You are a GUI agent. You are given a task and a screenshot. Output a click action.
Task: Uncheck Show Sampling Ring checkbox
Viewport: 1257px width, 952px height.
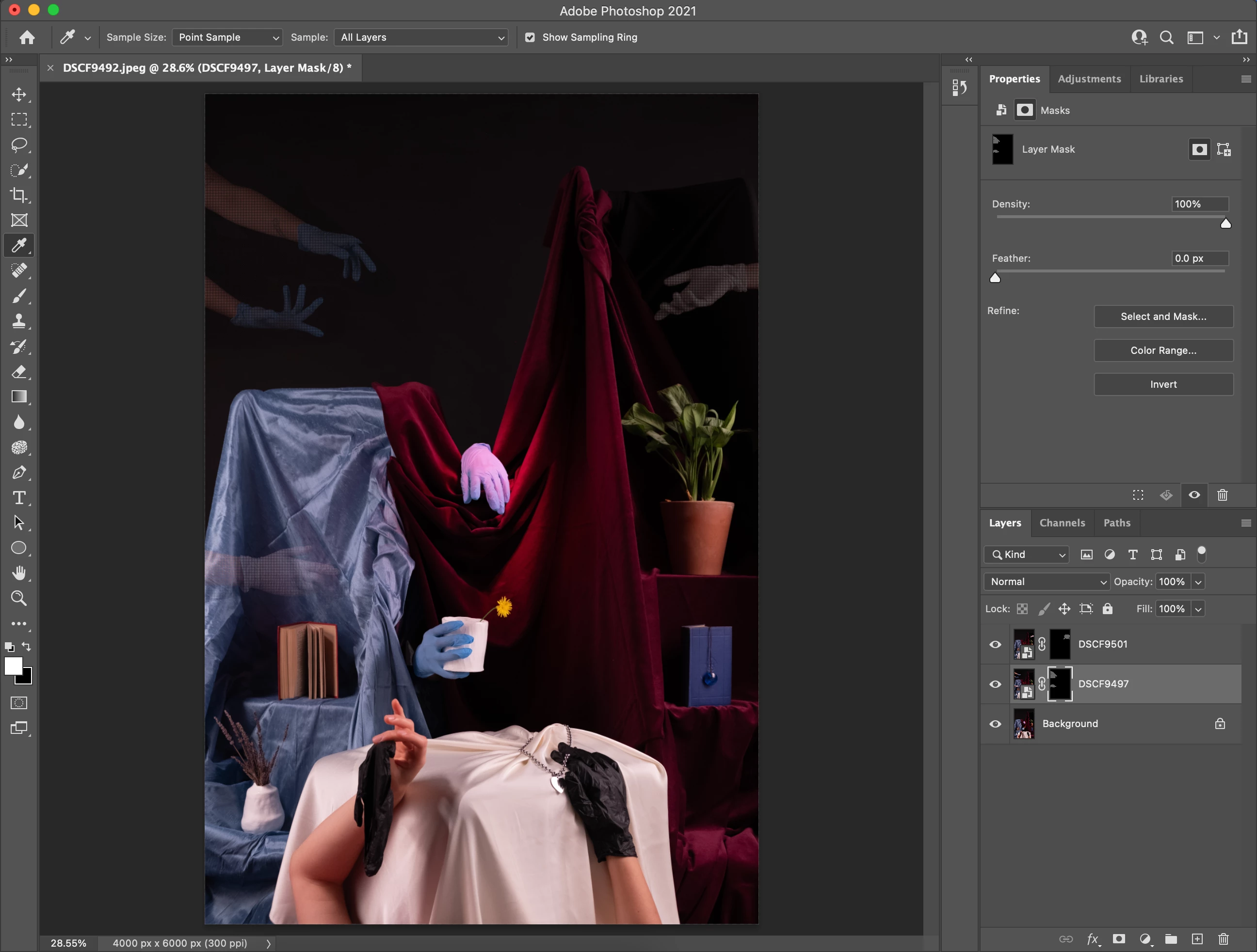pyautogui.click(x=530, y=37)
